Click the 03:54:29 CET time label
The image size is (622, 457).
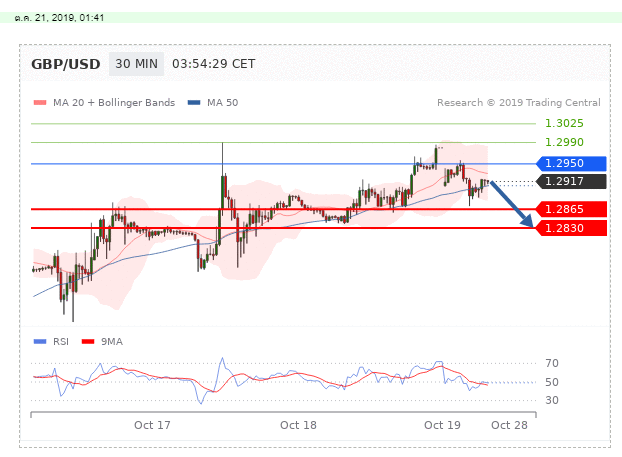click(x=213, y=64)
